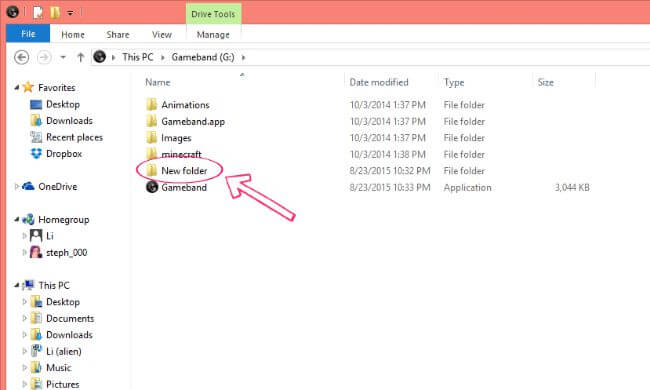Open Dropbox in Favorites
The height and width of the screenshot is (390, 650).
click(64, 154)
